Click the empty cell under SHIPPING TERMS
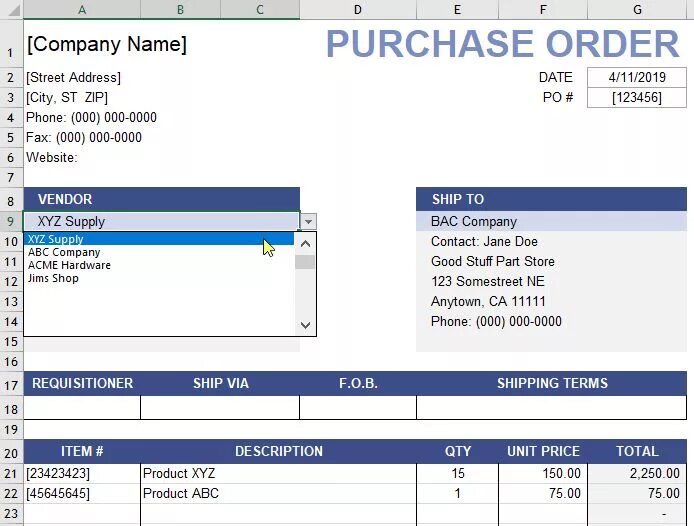The image size is (694, 526). click(551, 407)
